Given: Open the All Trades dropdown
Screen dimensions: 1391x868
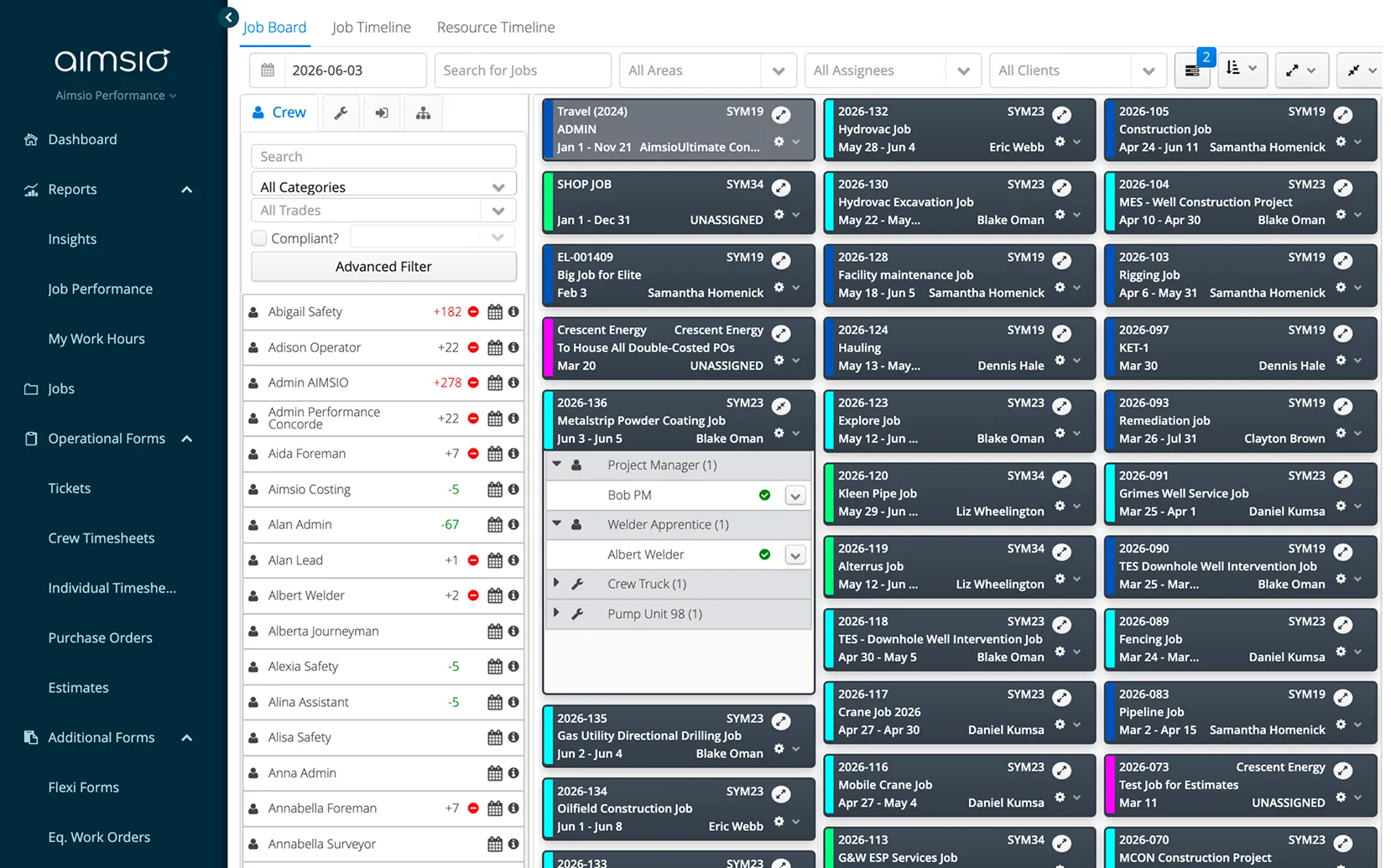Looking at the screenshot, I should (x=383, y=211).
